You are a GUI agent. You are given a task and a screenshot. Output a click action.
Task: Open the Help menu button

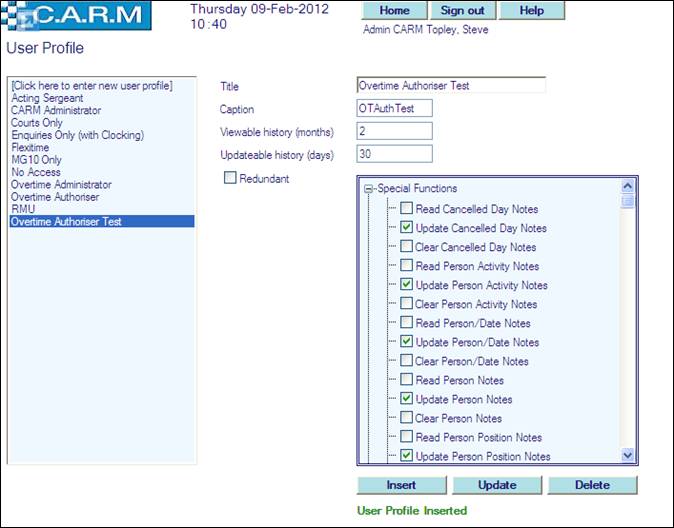click(532, 11)
